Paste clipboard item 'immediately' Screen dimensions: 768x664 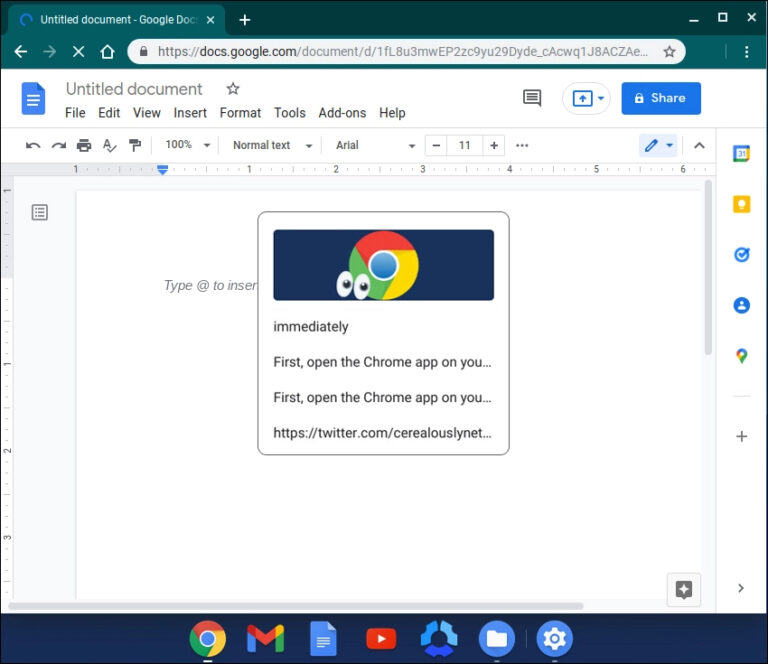click(311, 327)
